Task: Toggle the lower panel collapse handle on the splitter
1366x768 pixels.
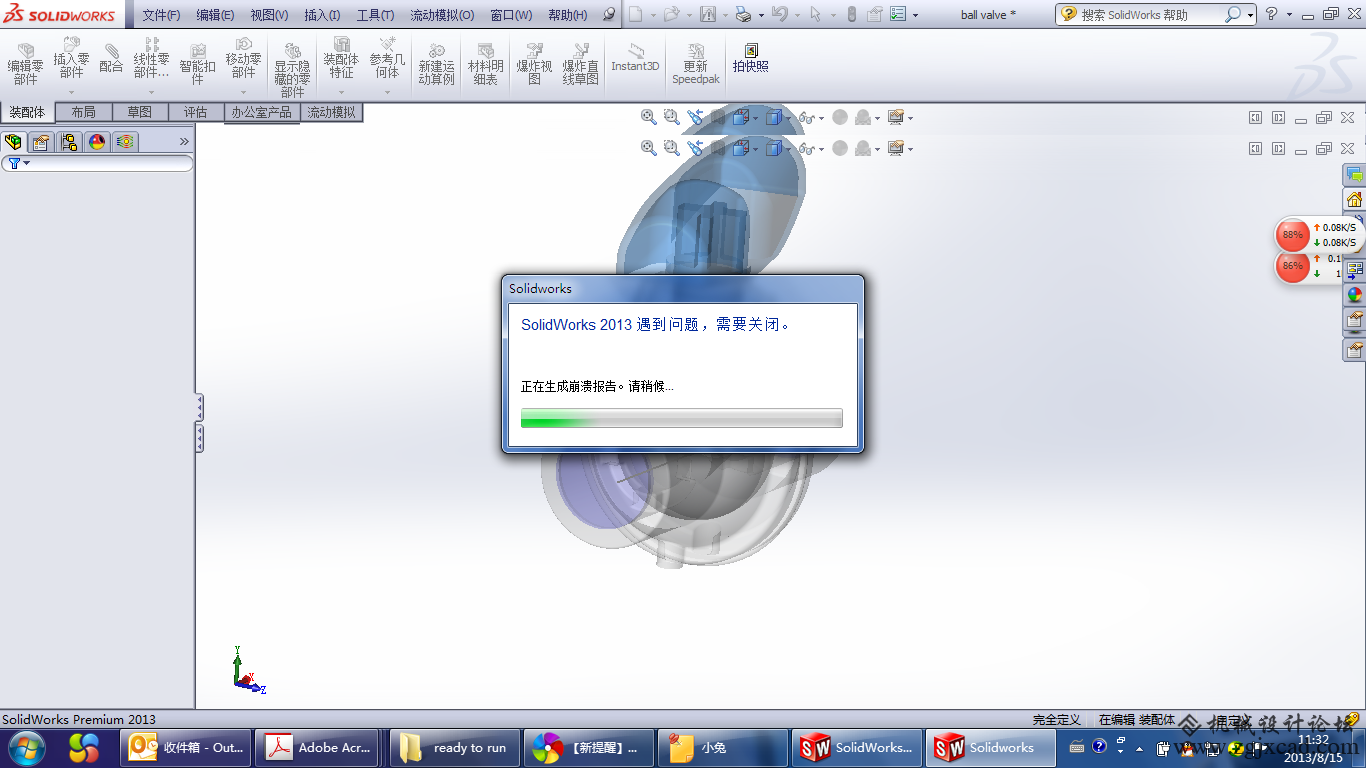Action: [200, 438]
